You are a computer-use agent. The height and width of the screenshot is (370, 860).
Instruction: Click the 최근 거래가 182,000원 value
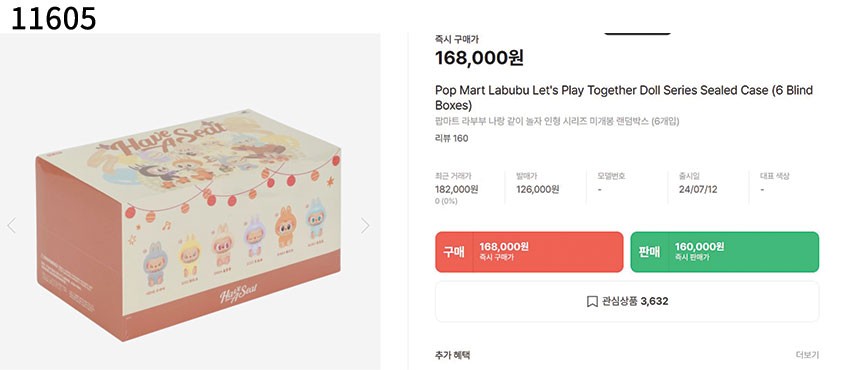[456, 190]
